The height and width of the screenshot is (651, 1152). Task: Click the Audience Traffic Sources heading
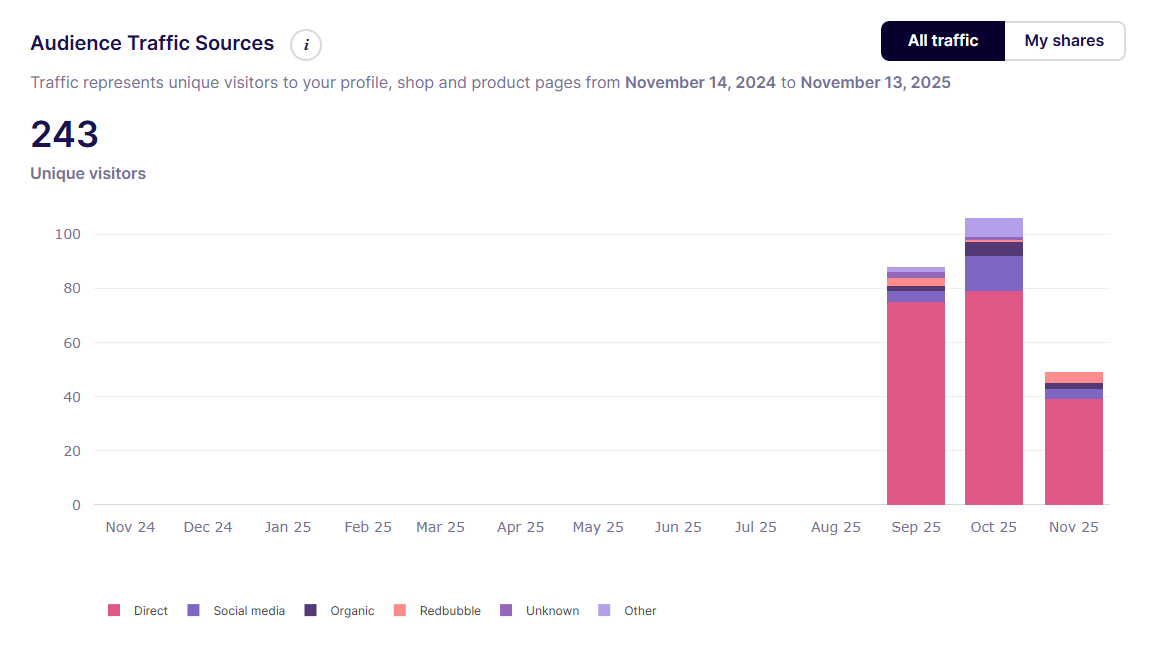152,43
